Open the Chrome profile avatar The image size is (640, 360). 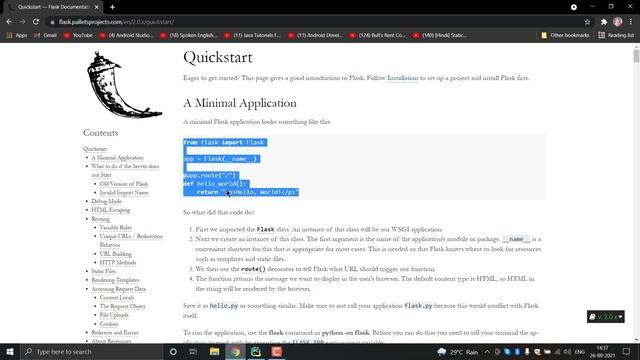pos(618,22)
